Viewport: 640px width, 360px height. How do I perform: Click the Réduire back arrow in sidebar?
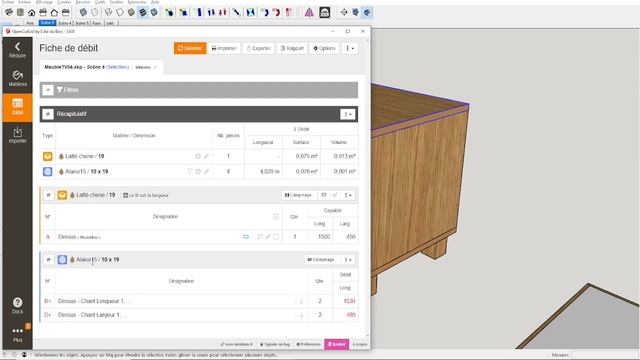click(x=17, y=50)
